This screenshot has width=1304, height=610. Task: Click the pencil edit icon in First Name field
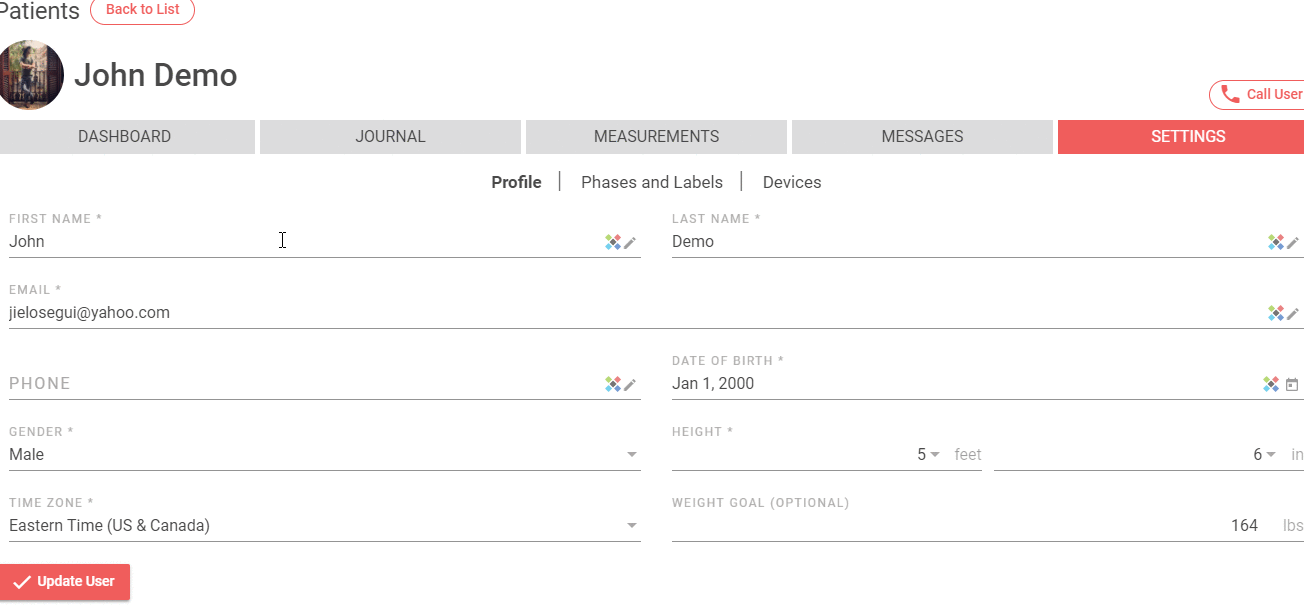pos(630,242)
